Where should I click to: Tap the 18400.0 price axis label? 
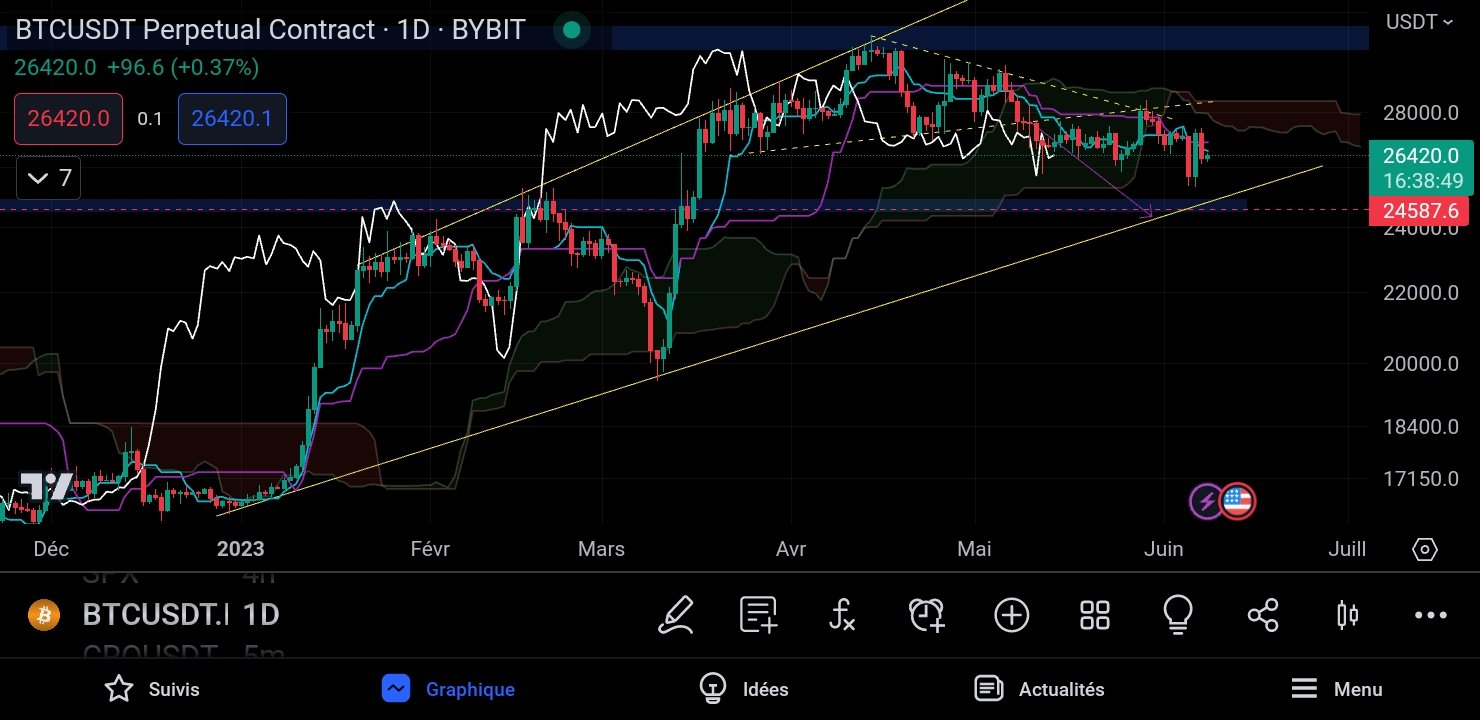(x=1421, y=427)
